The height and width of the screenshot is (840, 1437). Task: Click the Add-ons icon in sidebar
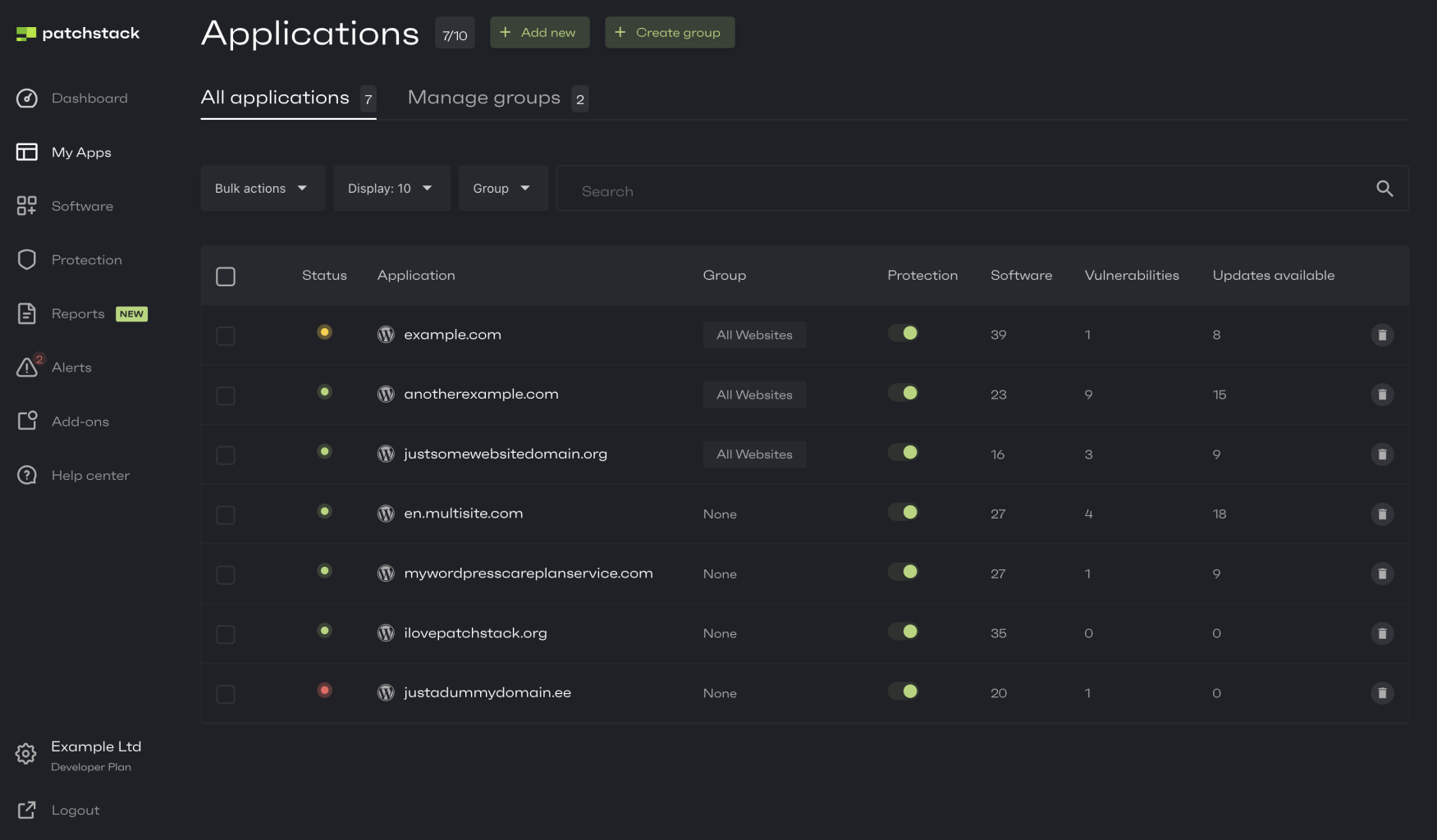[27, 421]
